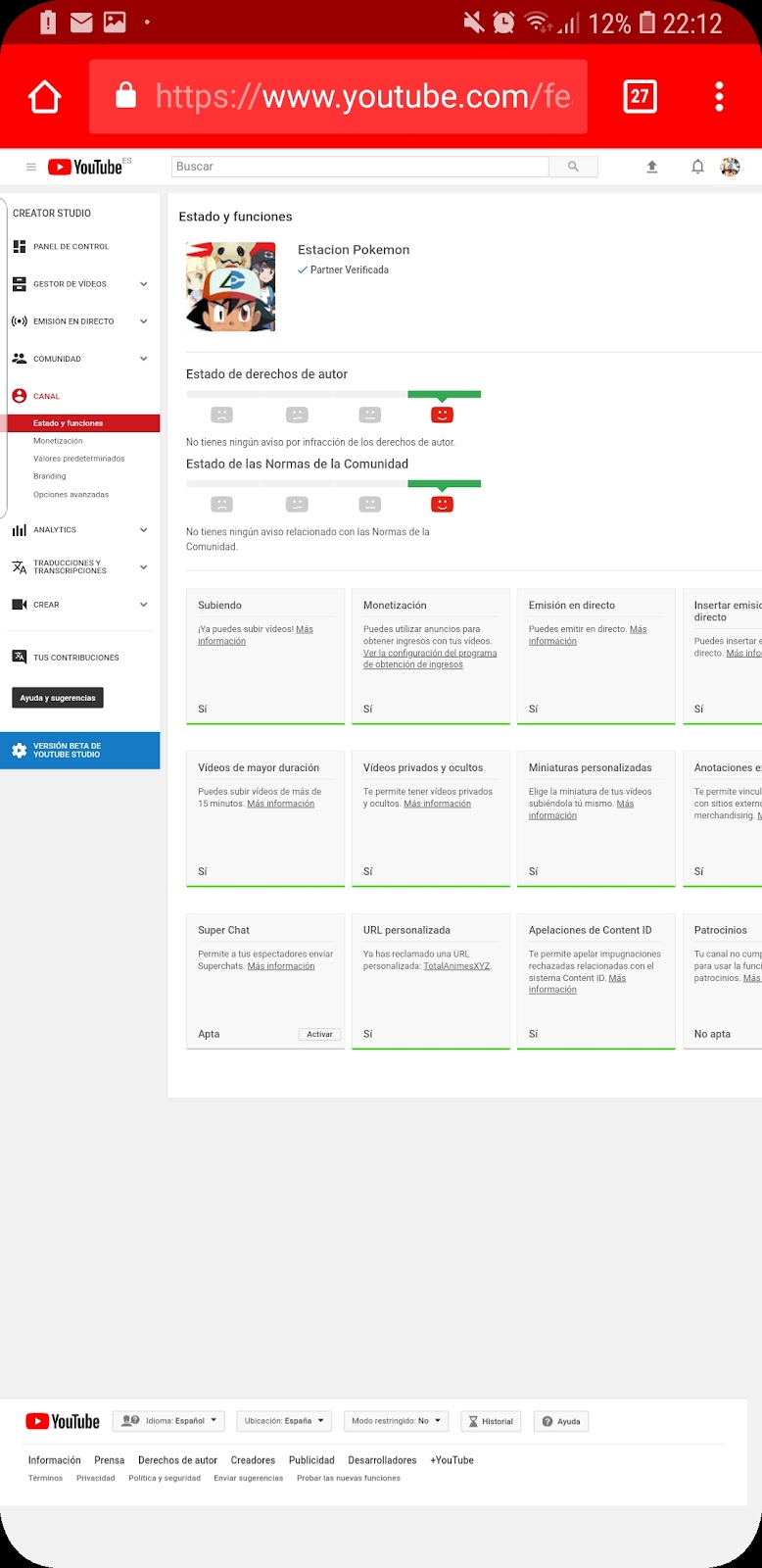Viewport: 762px width, 1568px height.
Task: Click the red smiley under derechos de autor
Action: point(442,416)
